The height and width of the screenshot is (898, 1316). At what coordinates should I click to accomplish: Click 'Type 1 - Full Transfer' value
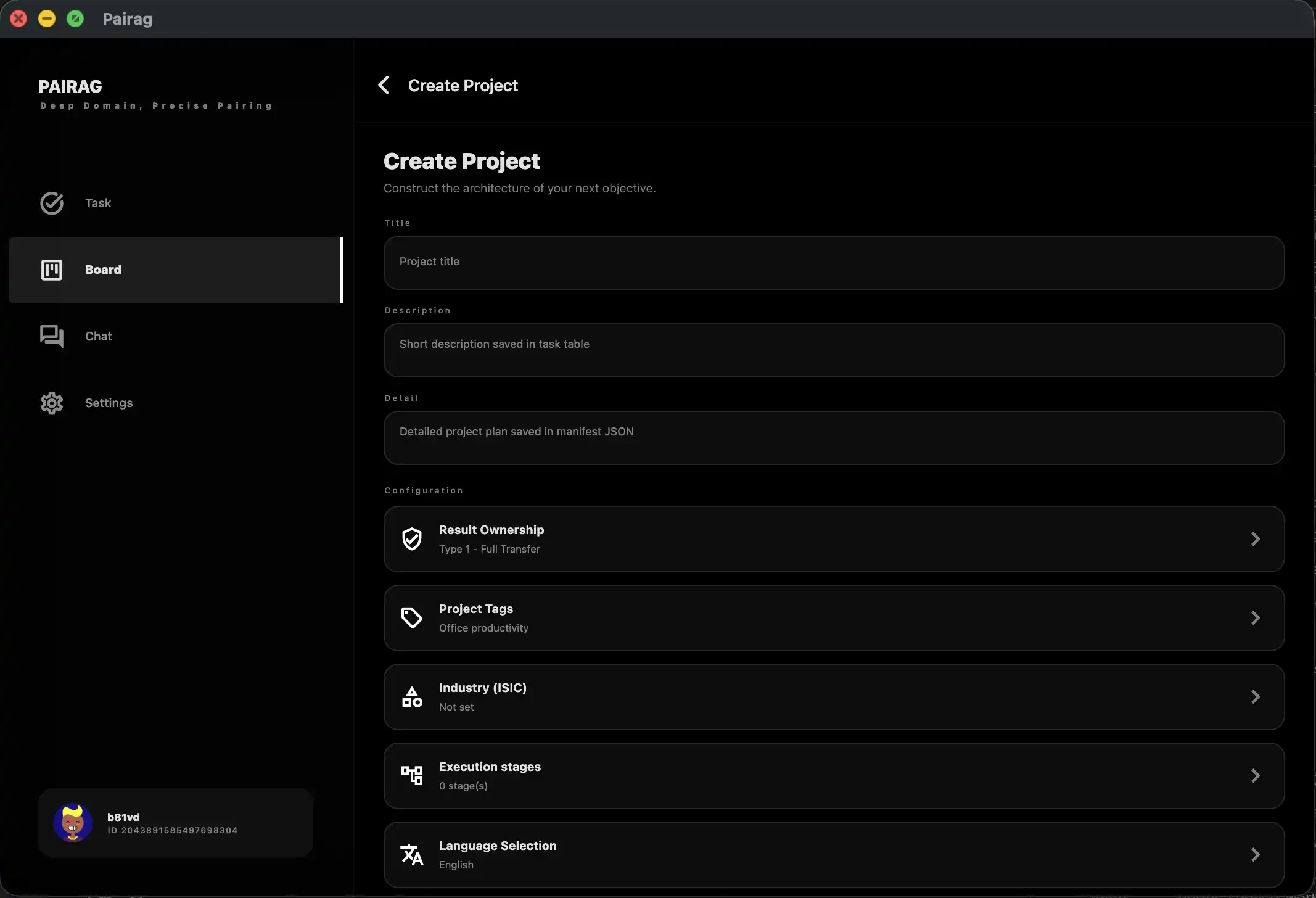point(490,549)
